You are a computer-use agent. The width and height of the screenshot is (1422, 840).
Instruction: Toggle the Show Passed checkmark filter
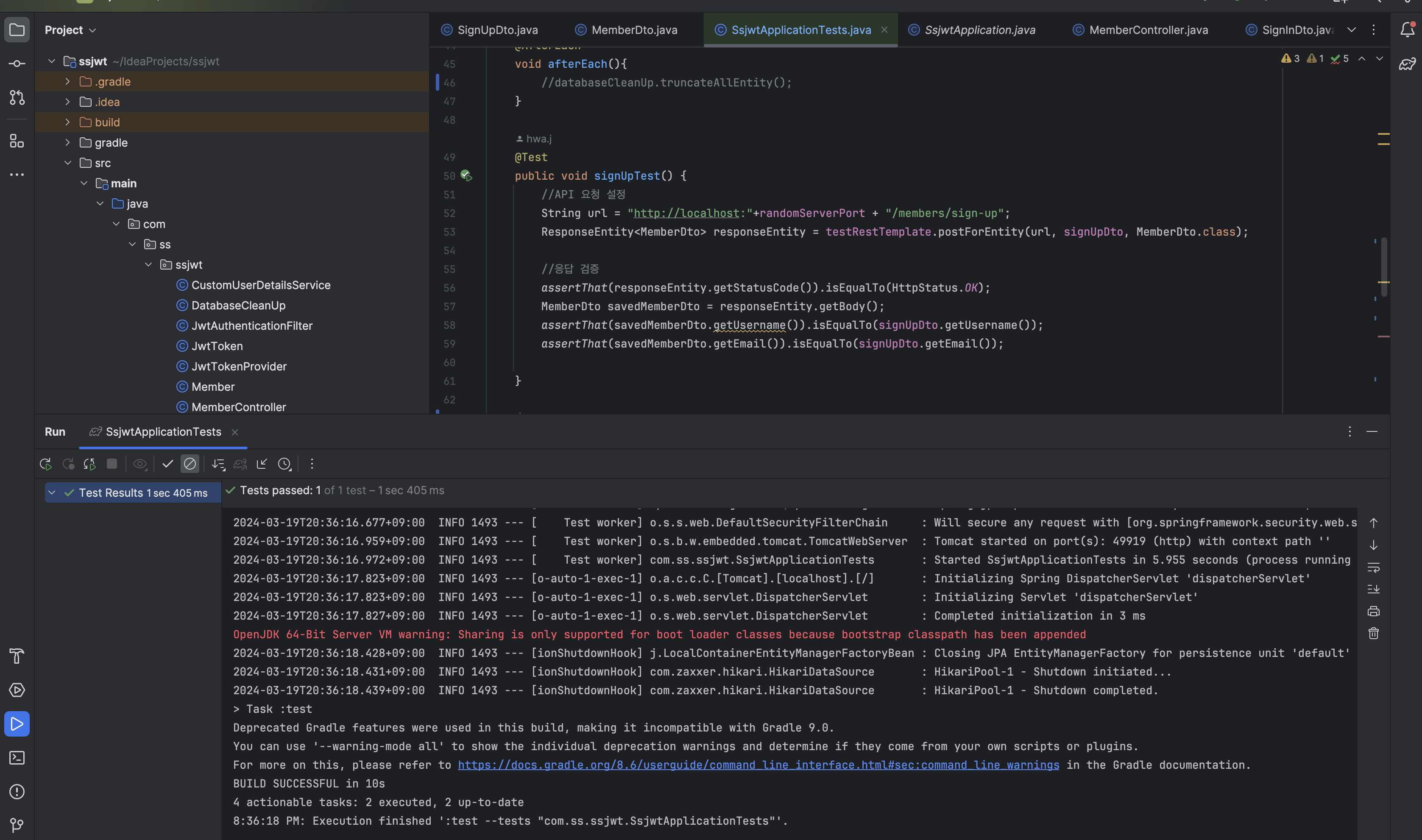pyautogui.click(x=167, y=464)
